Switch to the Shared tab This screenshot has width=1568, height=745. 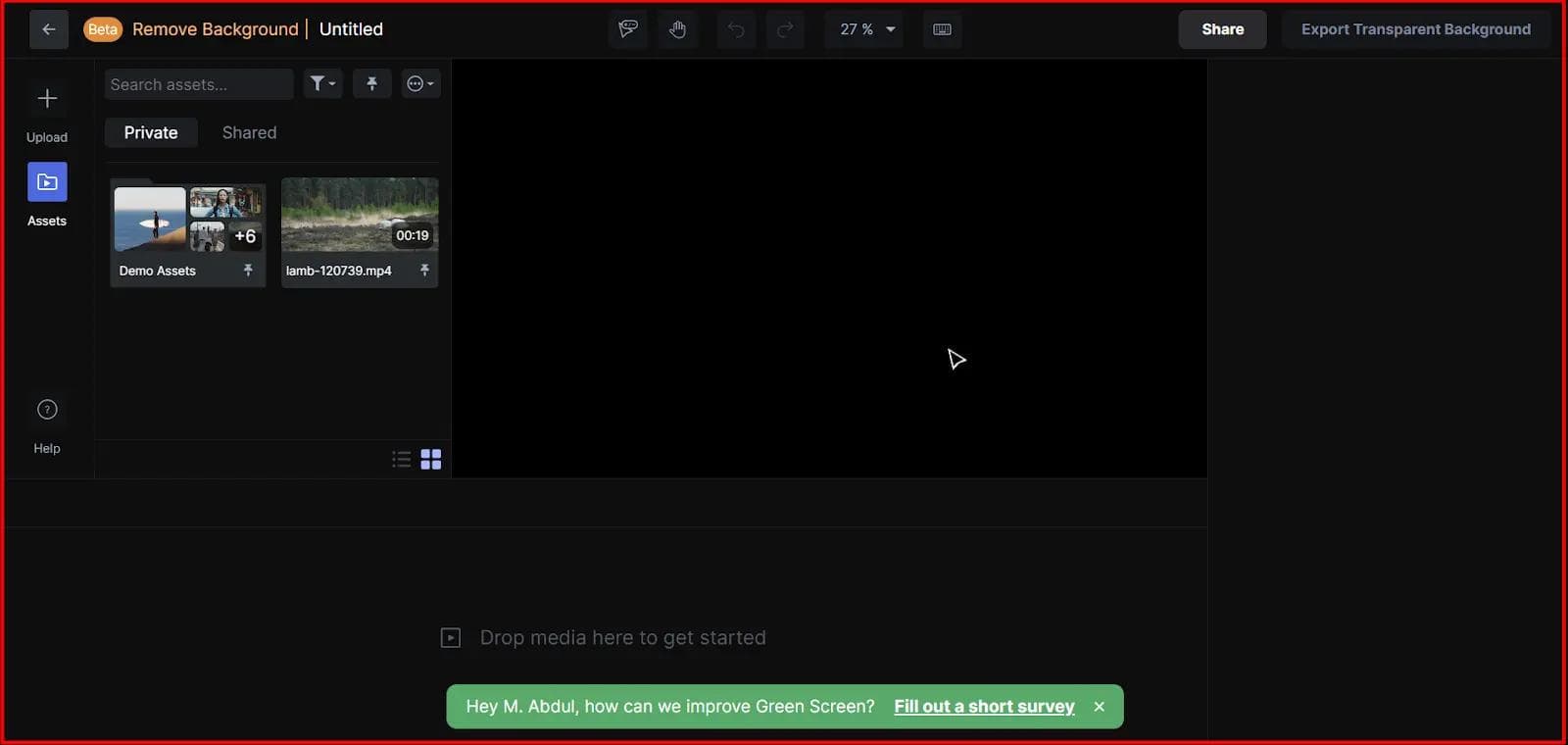click(249, 132)
